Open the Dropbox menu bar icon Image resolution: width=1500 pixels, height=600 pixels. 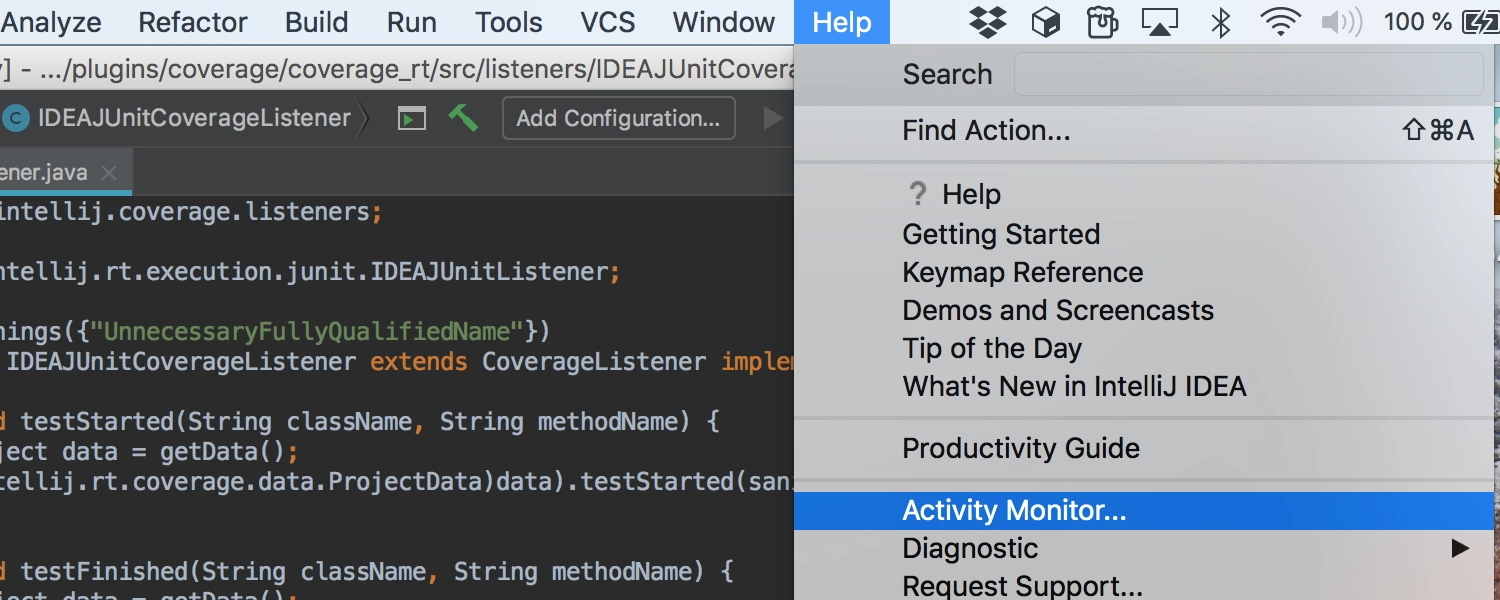coord(988,22)
